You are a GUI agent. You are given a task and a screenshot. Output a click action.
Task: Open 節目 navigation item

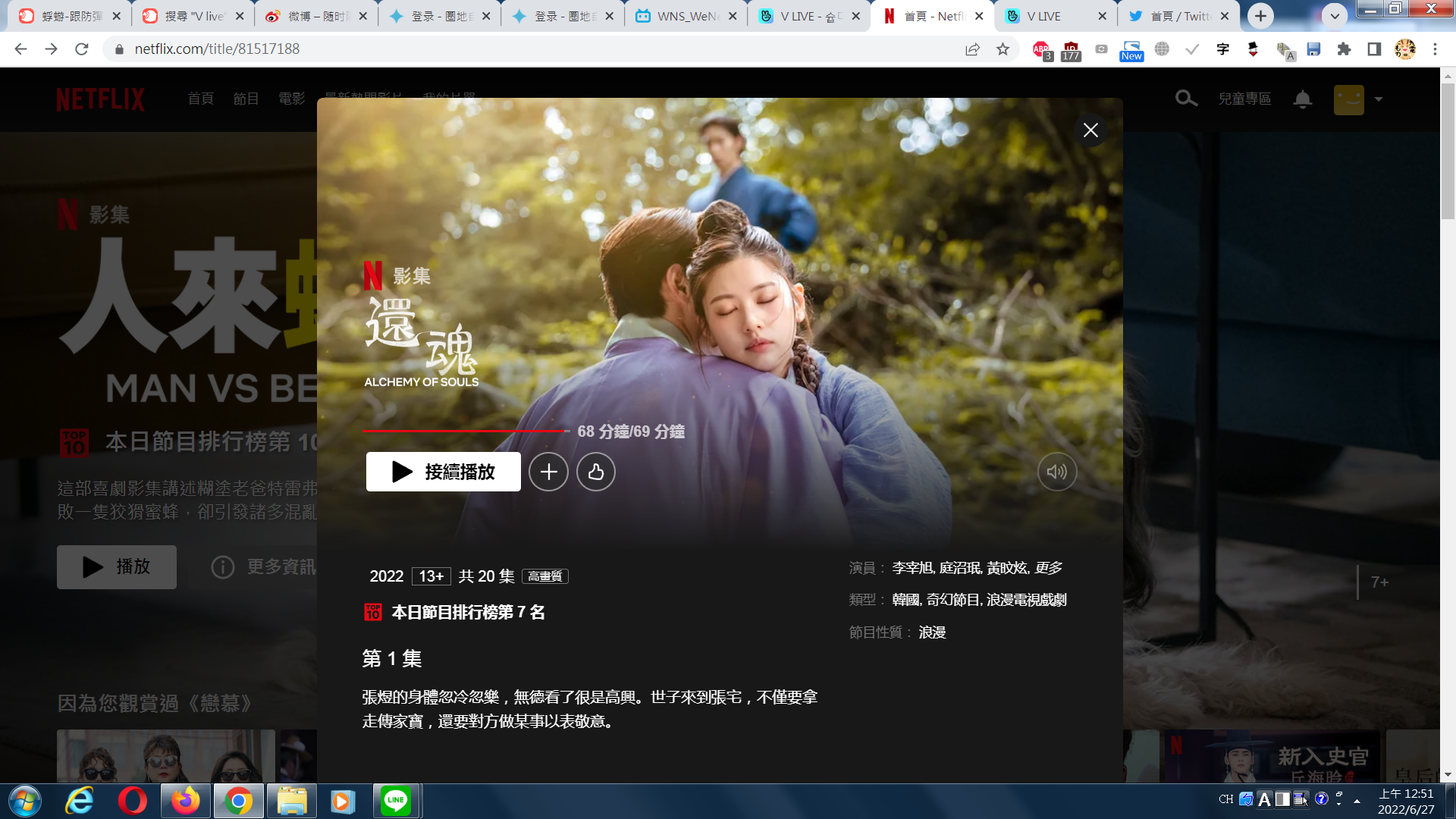[x=246, y=99]
